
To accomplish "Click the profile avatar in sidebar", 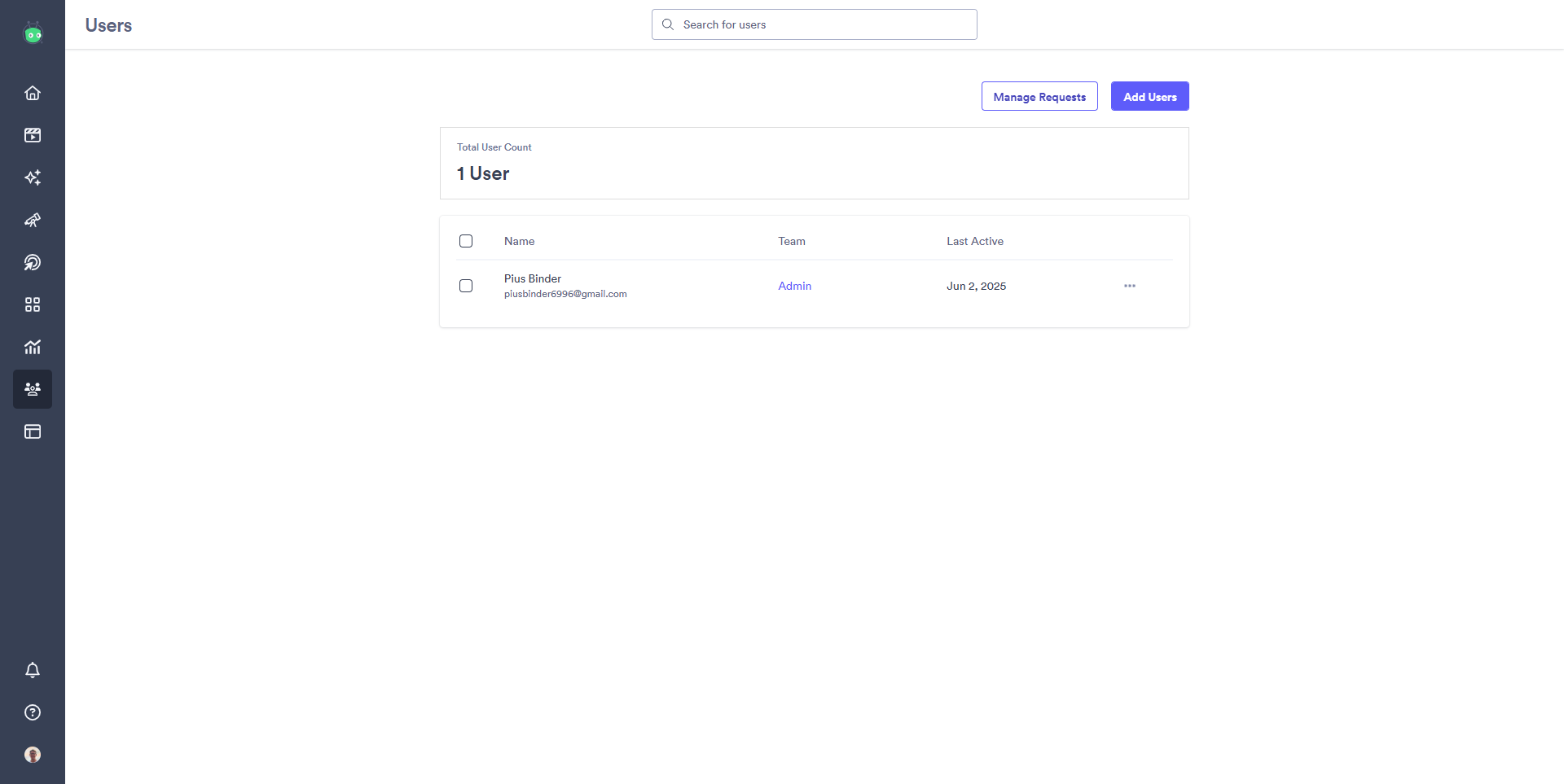I will click(x=33, y=755).
